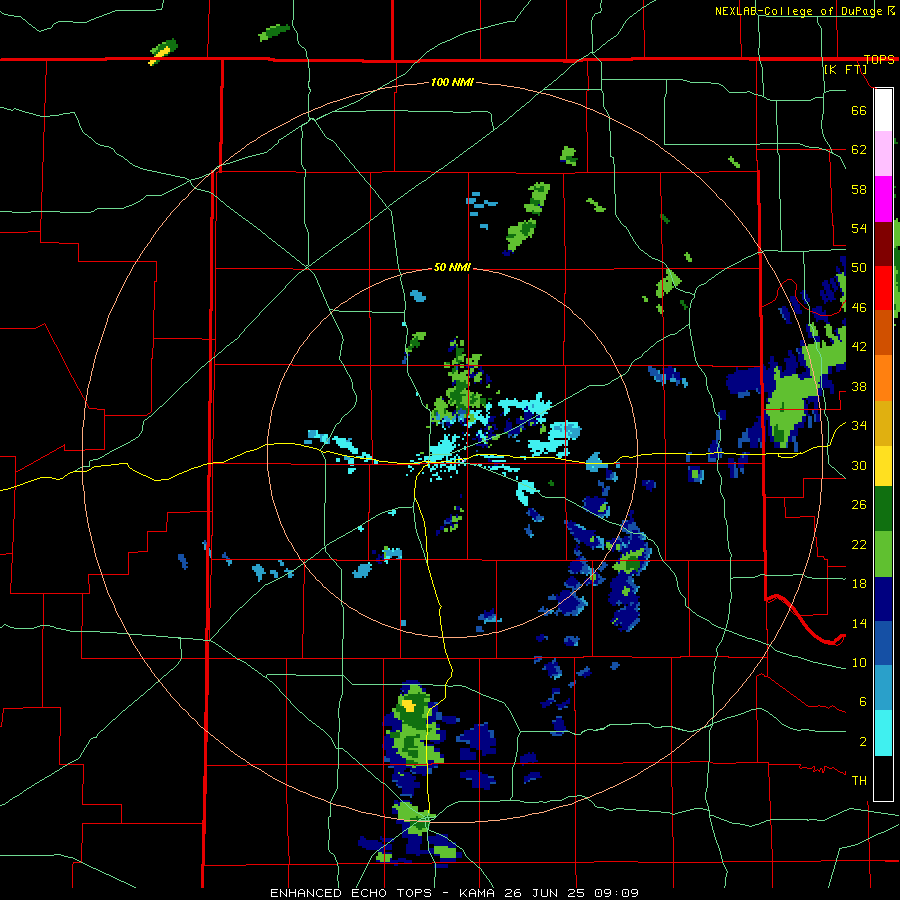Click the white swatch in the tops legend
This screenshot has height=900, width=900.
[883, 110]
